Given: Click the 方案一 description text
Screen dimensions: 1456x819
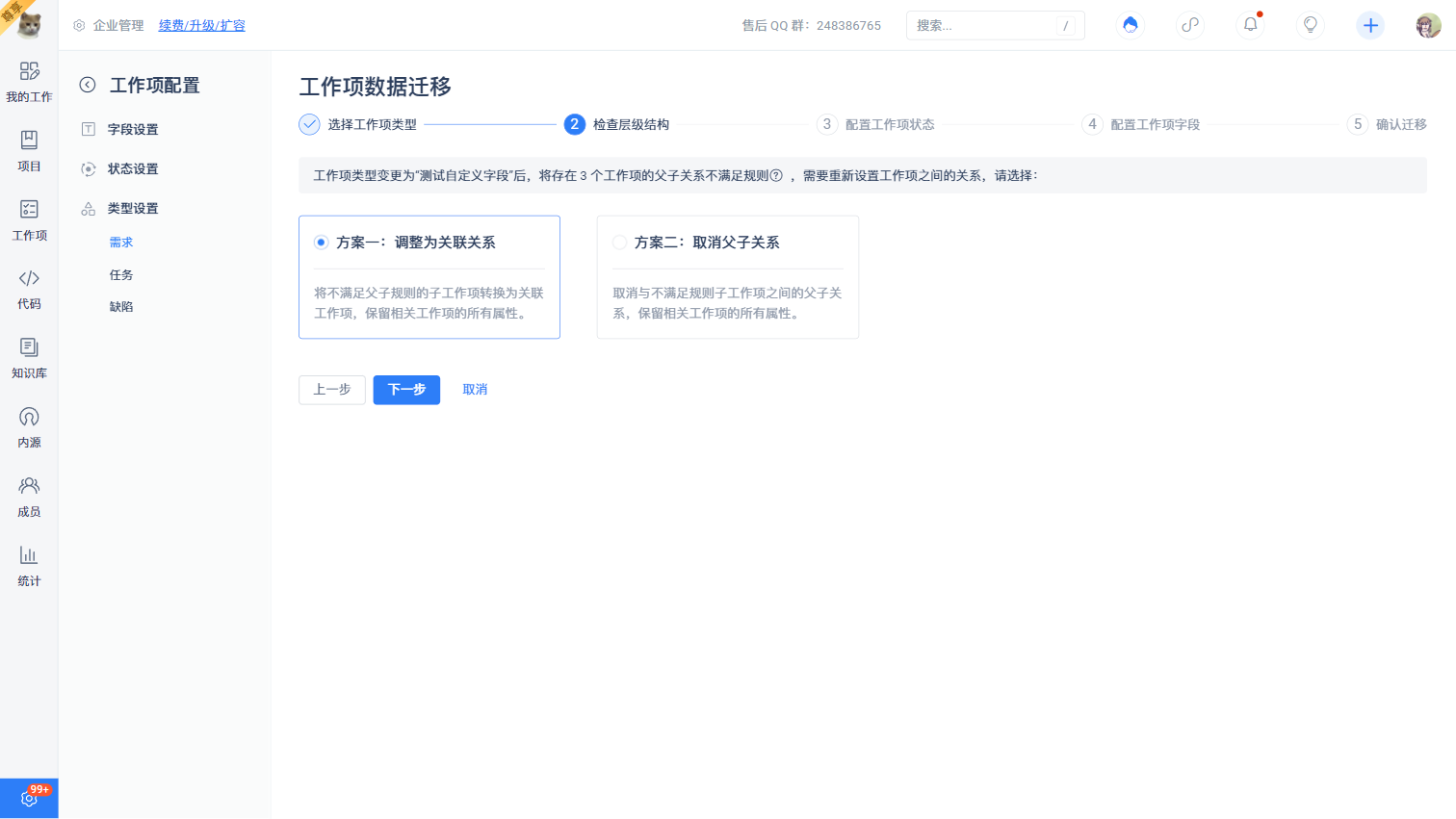Looking at the screenshot, I should click(x=429, y=303).
